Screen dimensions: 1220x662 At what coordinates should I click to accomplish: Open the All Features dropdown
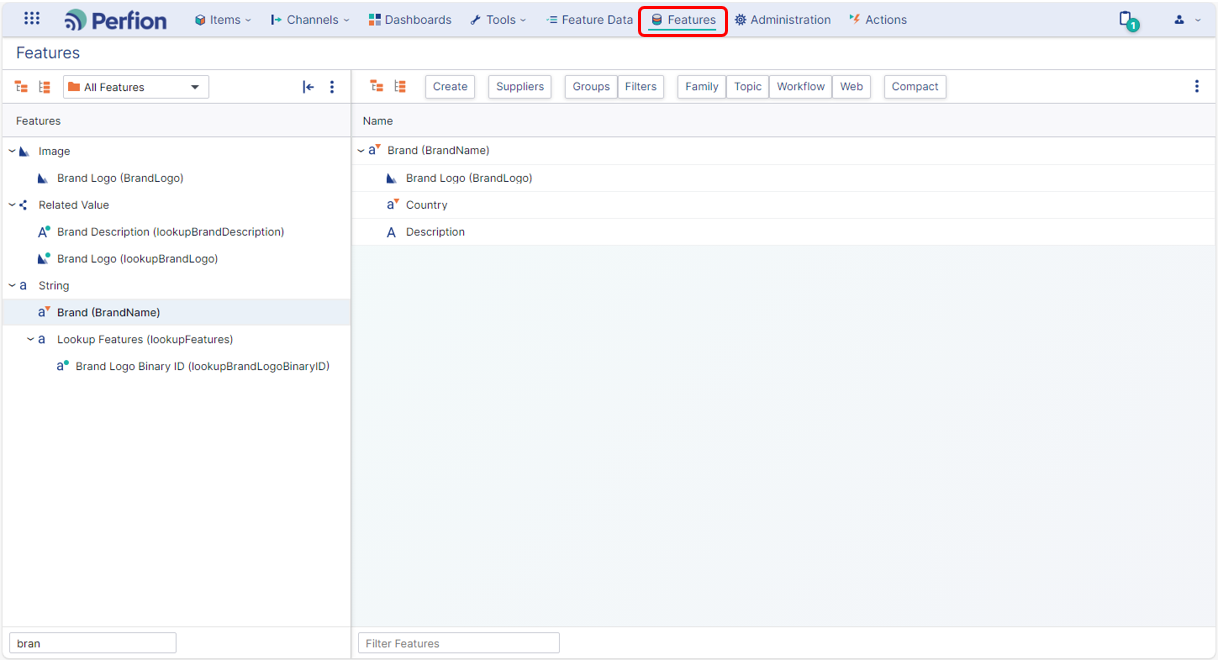(x=136, y=87)
